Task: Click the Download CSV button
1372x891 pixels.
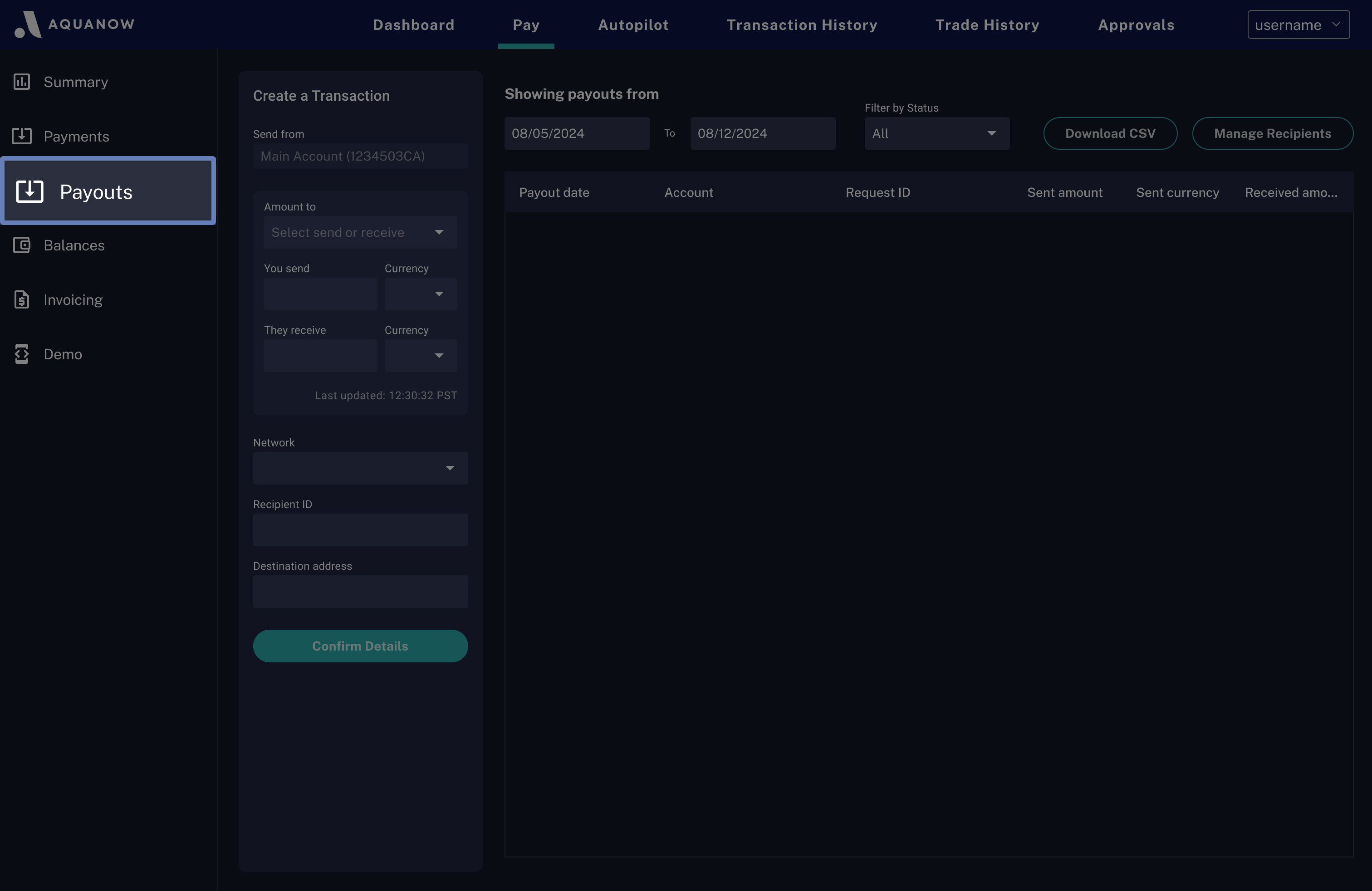Action: (x=1110, y=134)
